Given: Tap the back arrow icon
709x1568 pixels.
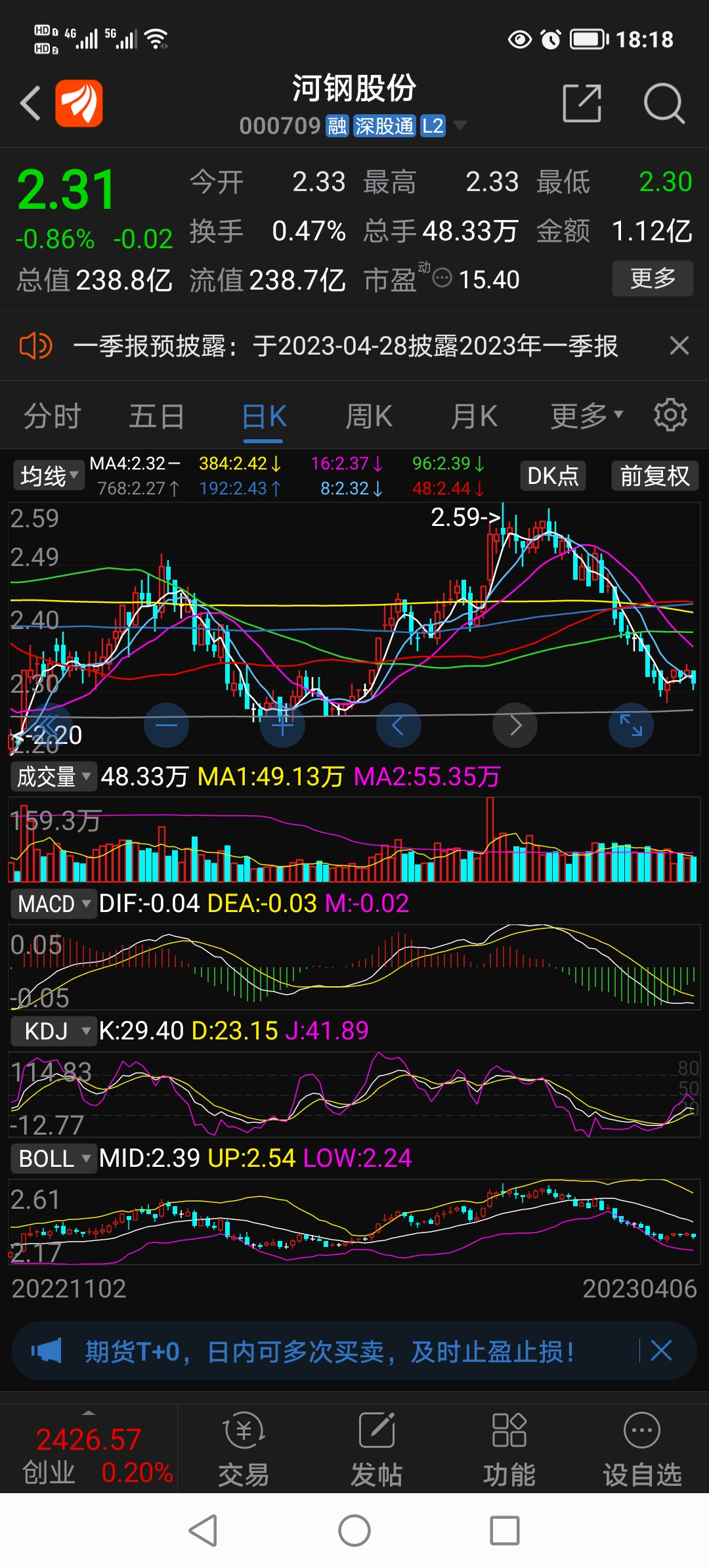Looking at the screenshot, I should click(30, 103).
